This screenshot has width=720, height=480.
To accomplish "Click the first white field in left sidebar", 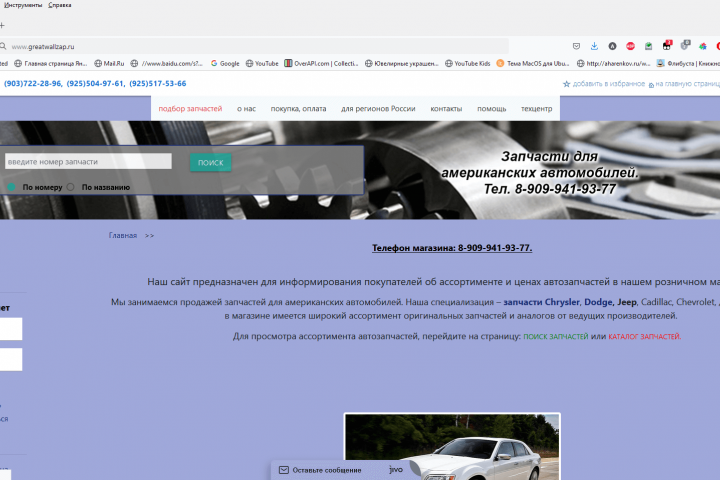I will pyautogui.click(x=11, y=329).
